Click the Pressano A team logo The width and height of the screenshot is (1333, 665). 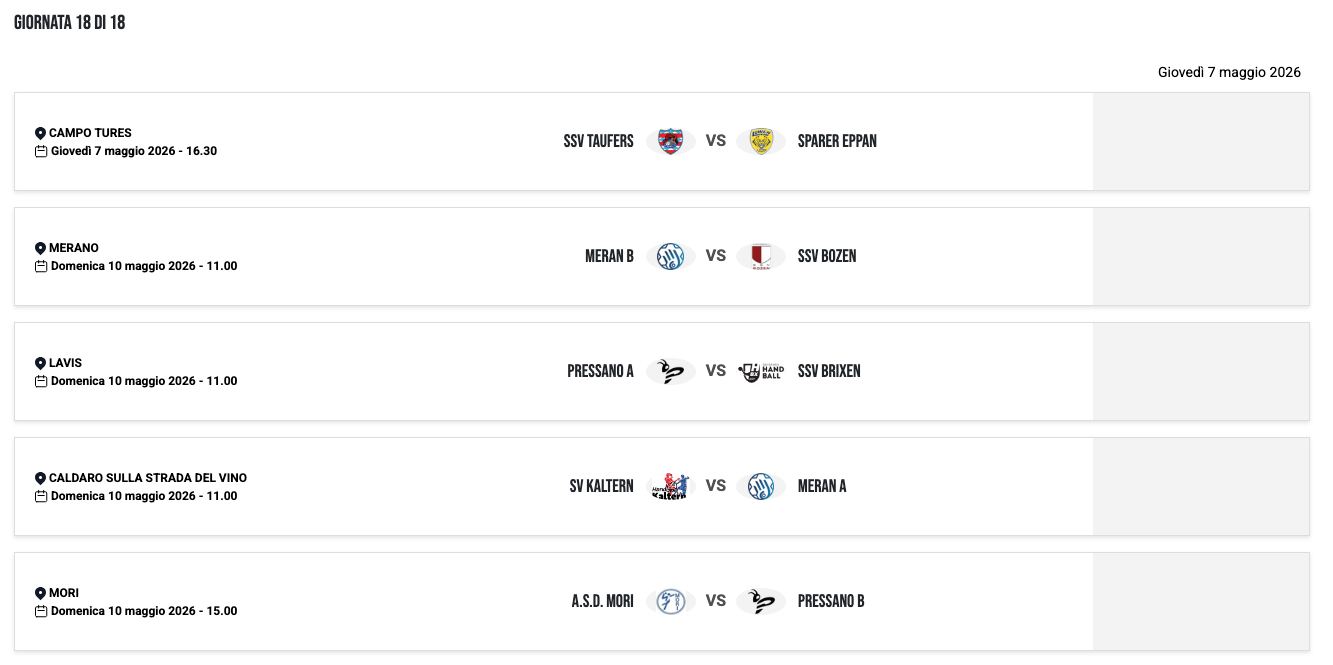(670, 371)
